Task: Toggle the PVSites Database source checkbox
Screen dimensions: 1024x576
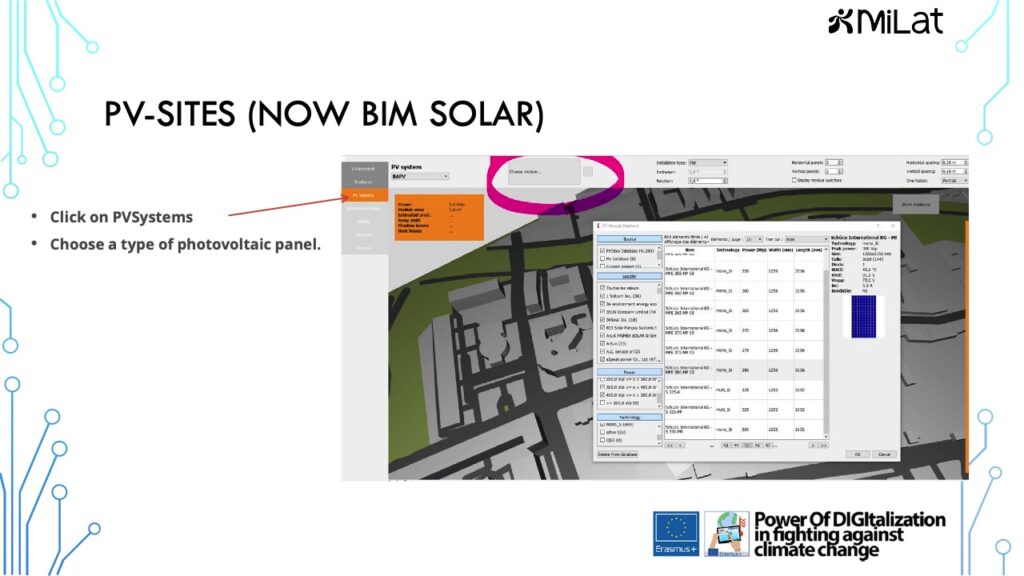Action: [600, 250]
